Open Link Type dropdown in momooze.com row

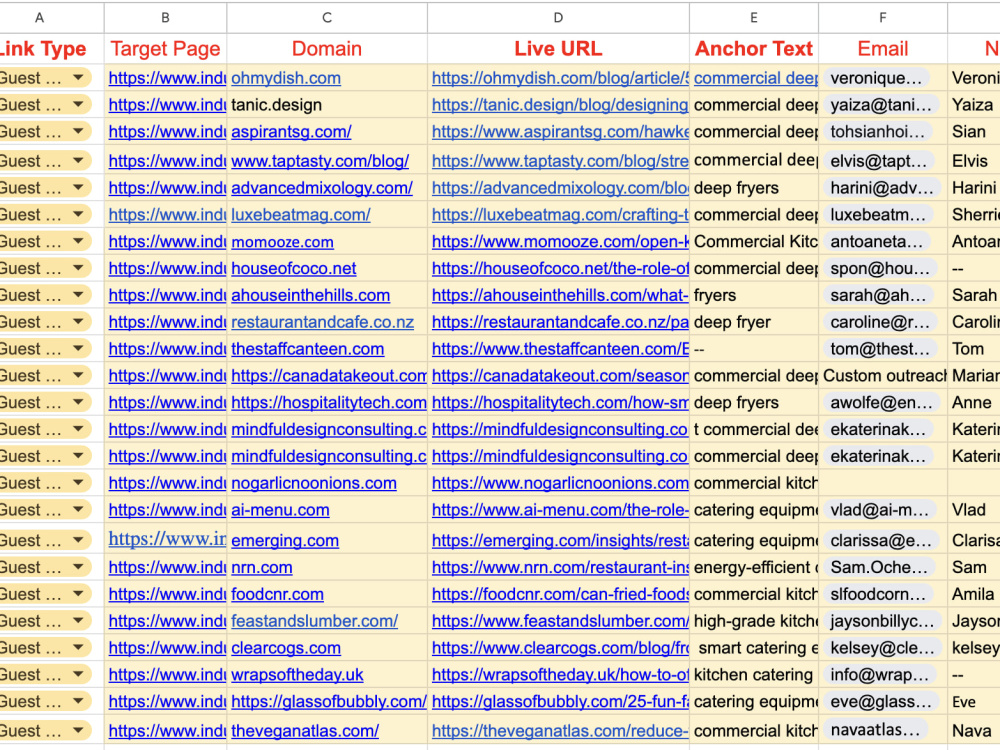[78, 242]
